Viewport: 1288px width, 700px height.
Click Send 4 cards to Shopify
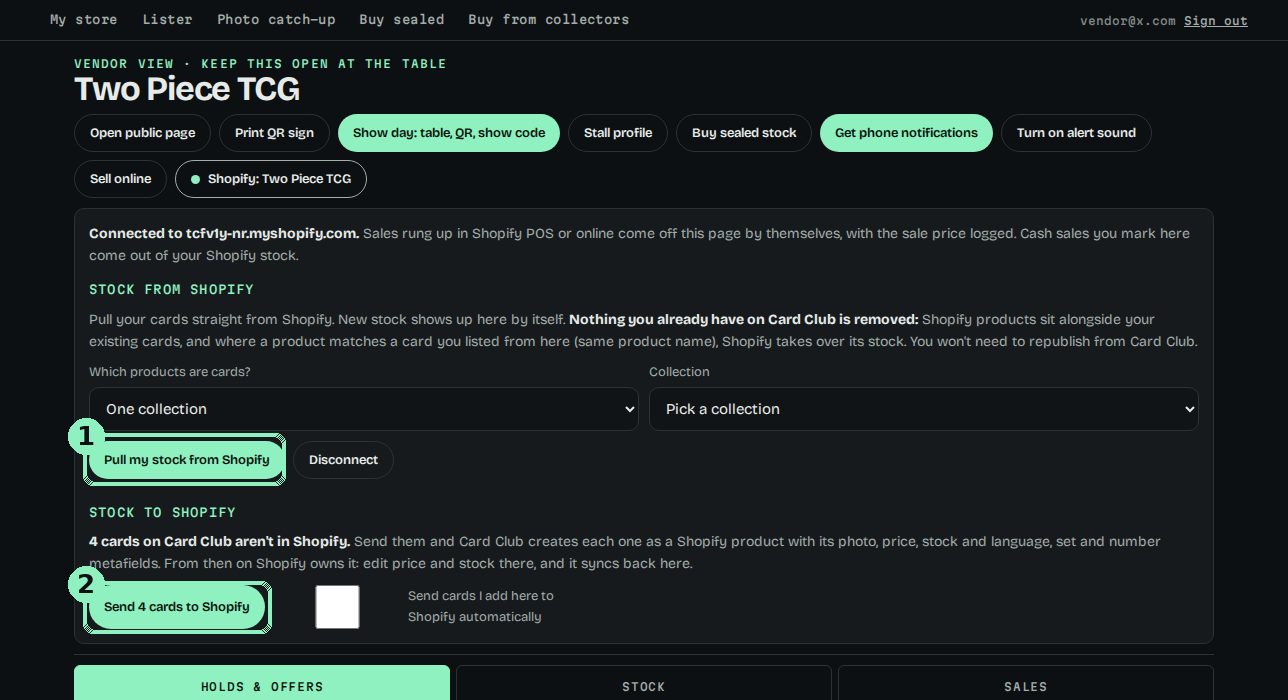(x=177, y=607)
